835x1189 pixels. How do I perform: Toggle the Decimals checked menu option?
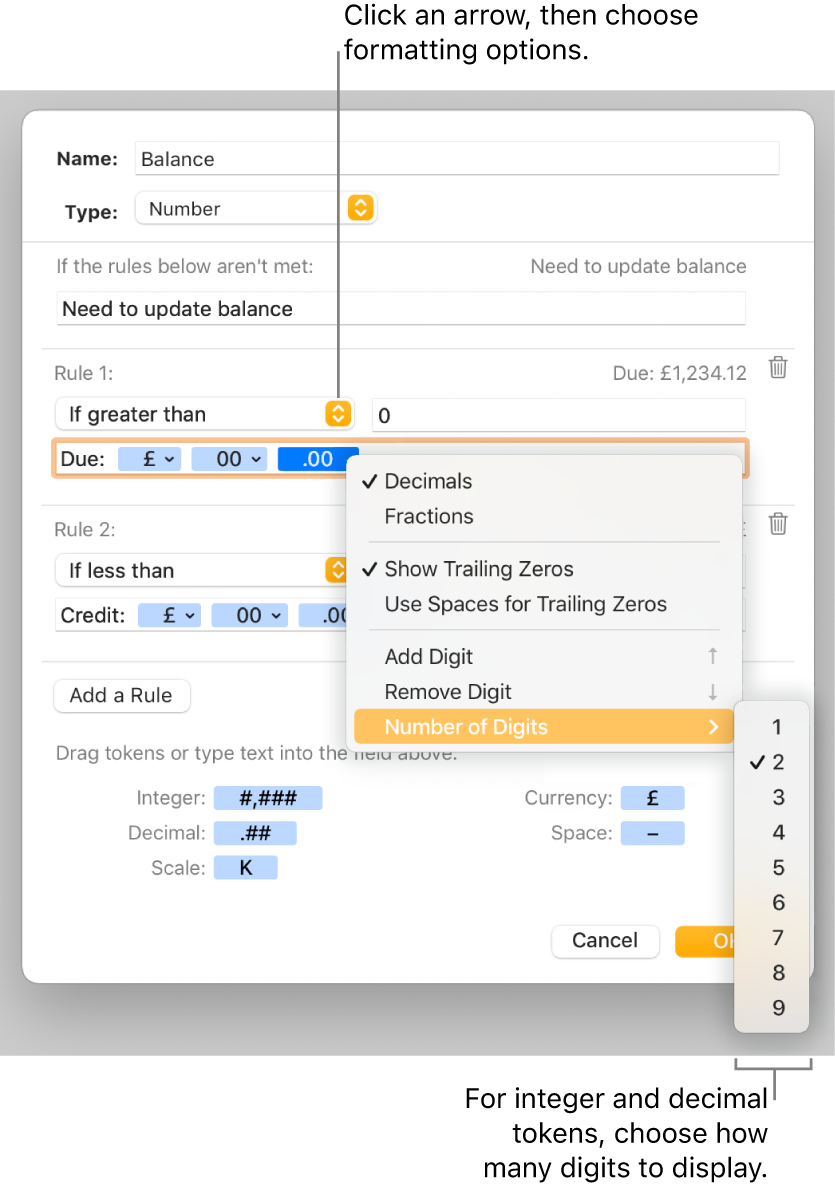pyautogui.click(x=428, y=481)
